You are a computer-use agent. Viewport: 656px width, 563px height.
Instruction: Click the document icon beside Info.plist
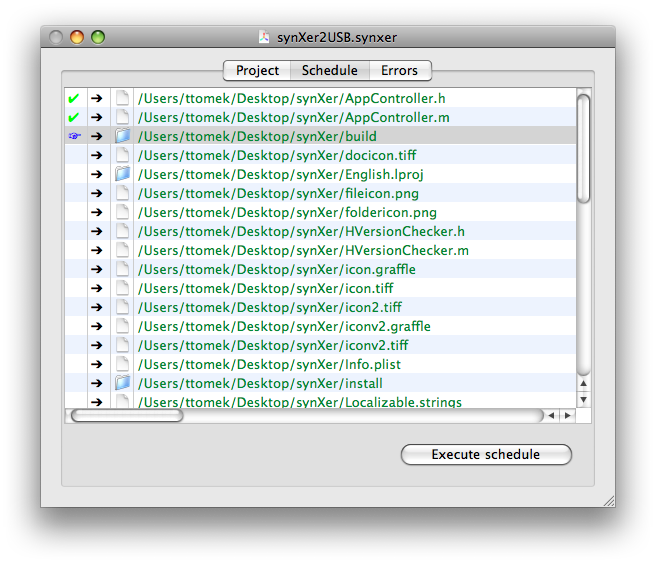pos(122,364)
